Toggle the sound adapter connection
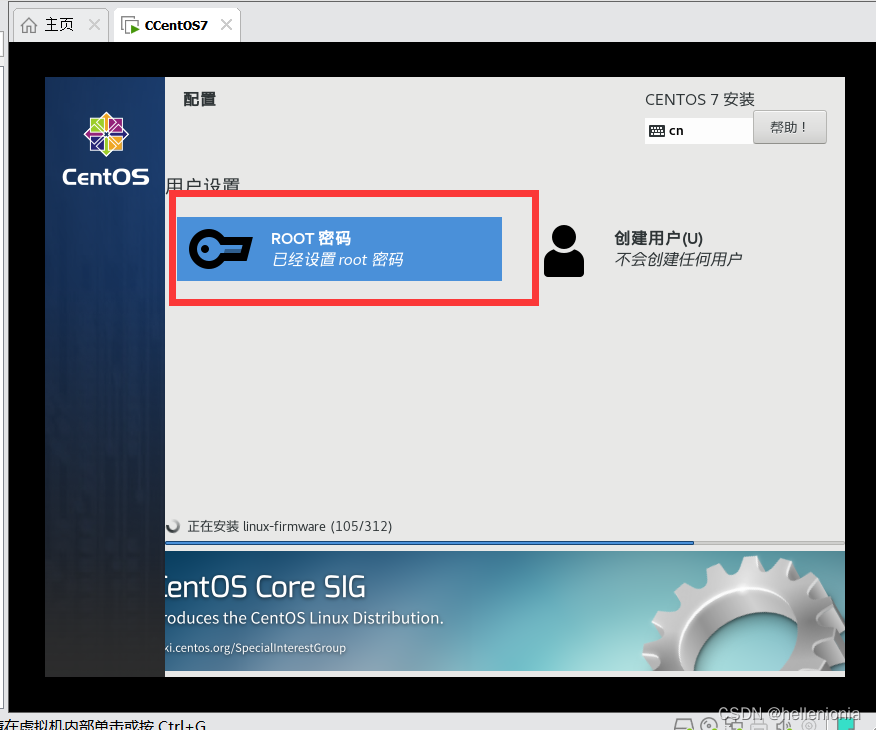This screenshot has height=730, width=876. pyautogui.click(x=785, y=724)
